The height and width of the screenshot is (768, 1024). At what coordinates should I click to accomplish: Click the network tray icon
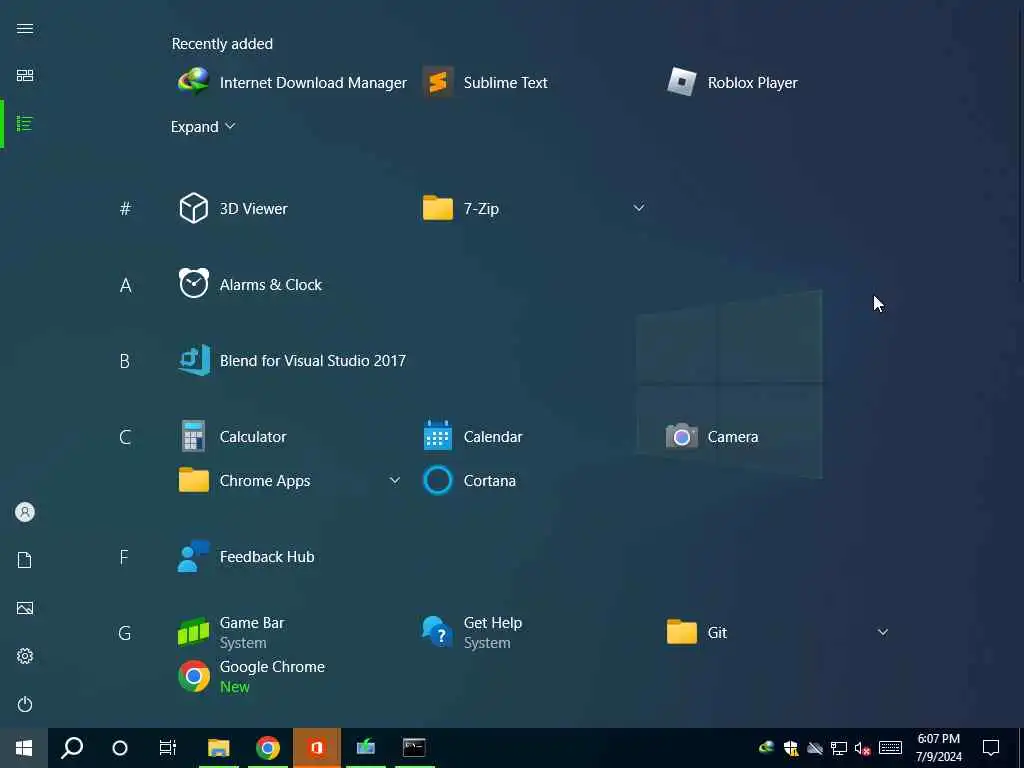839,748
